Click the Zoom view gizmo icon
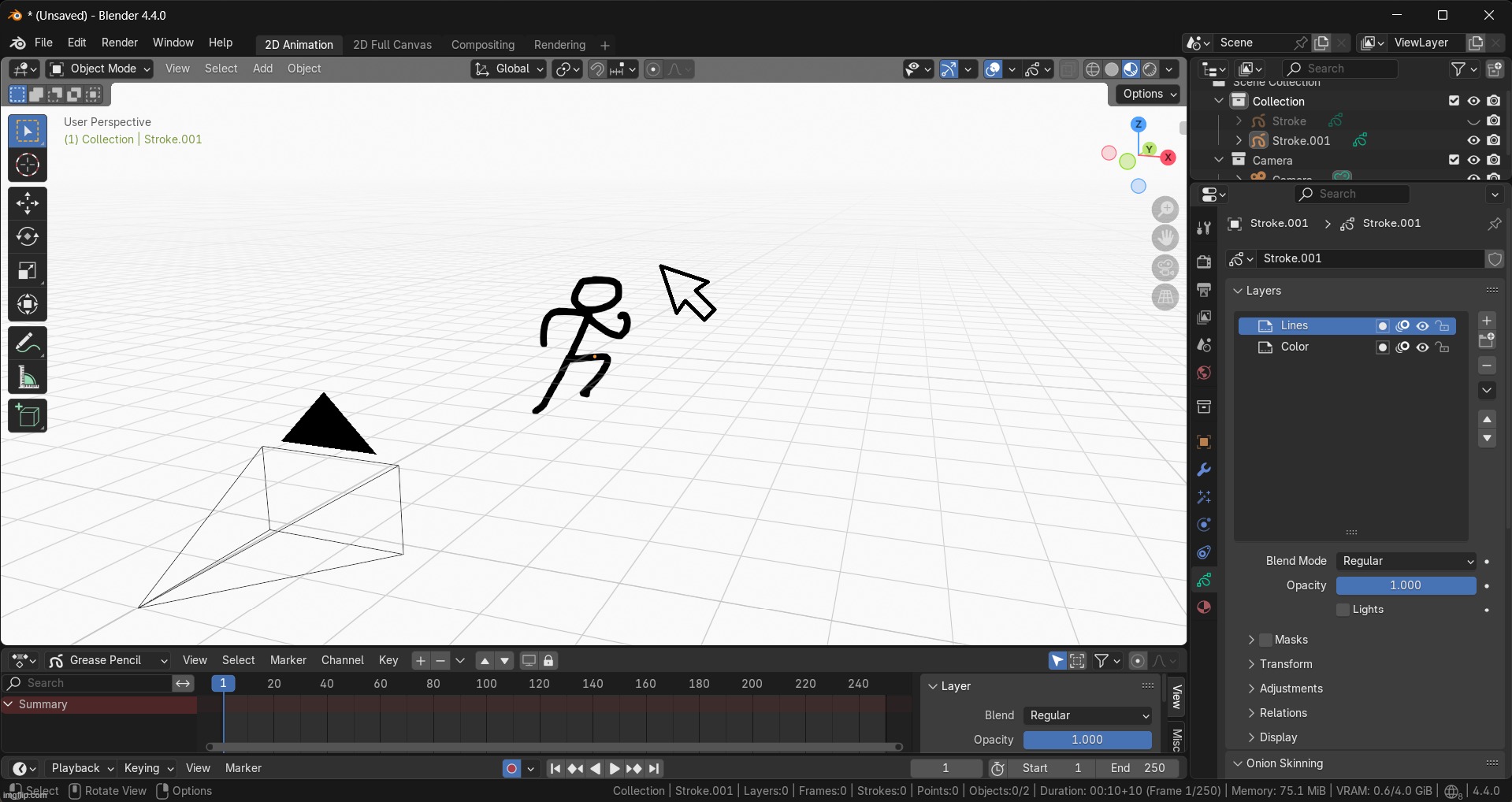Image resolution: width=1512 pixels, height=802 pixels. pos(1165,209)
